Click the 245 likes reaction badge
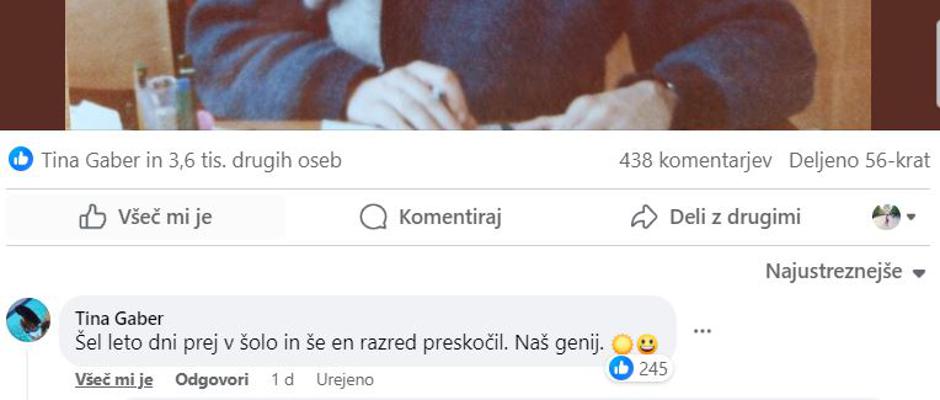This screenshot has width=940, height=400. pyautogui.click(x=639, y=369)
